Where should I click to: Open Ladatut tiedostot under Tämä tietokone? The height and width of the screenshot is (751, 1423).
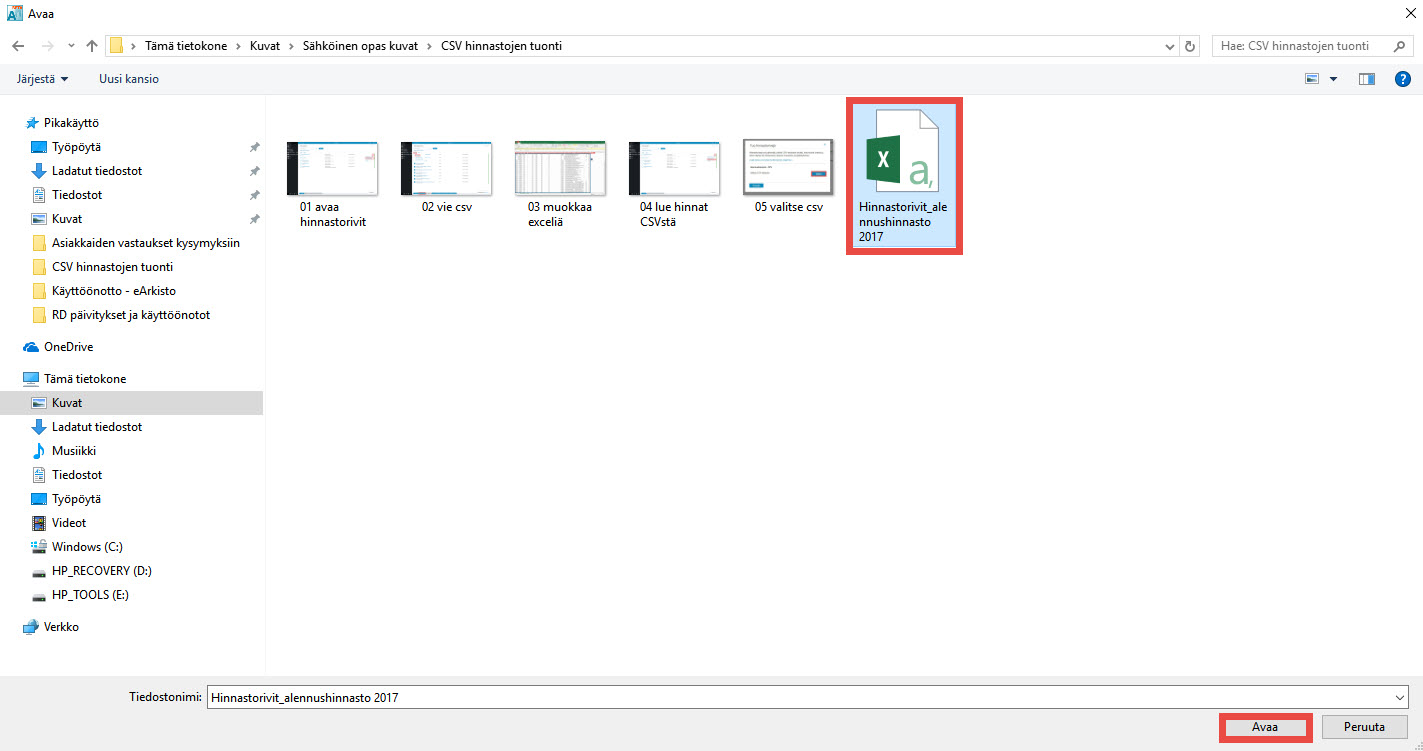[x=97, y=427]
